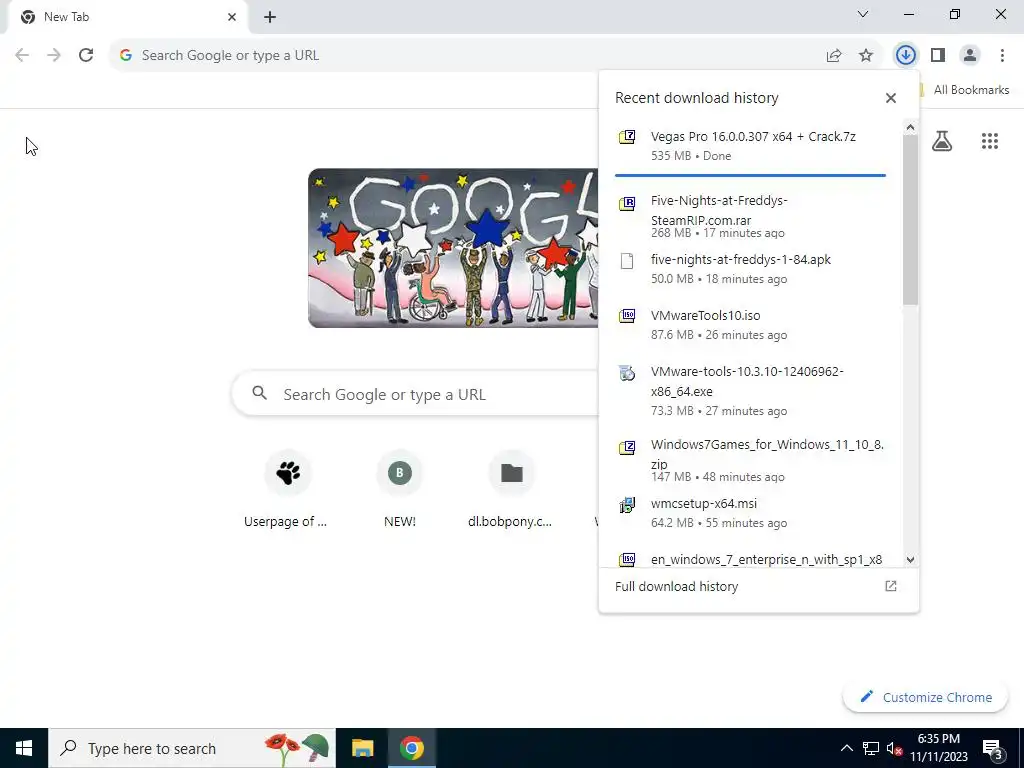Open Chrome Labs flask icon
Viewport: 1024px width, 768px height.
[942, 140]
